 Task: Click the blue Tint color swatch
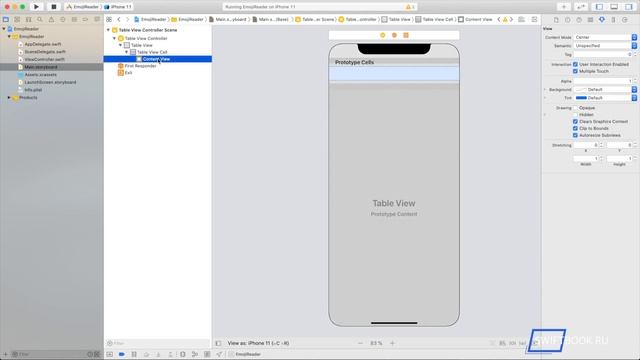pyautogui.click(x=581, y=98)
